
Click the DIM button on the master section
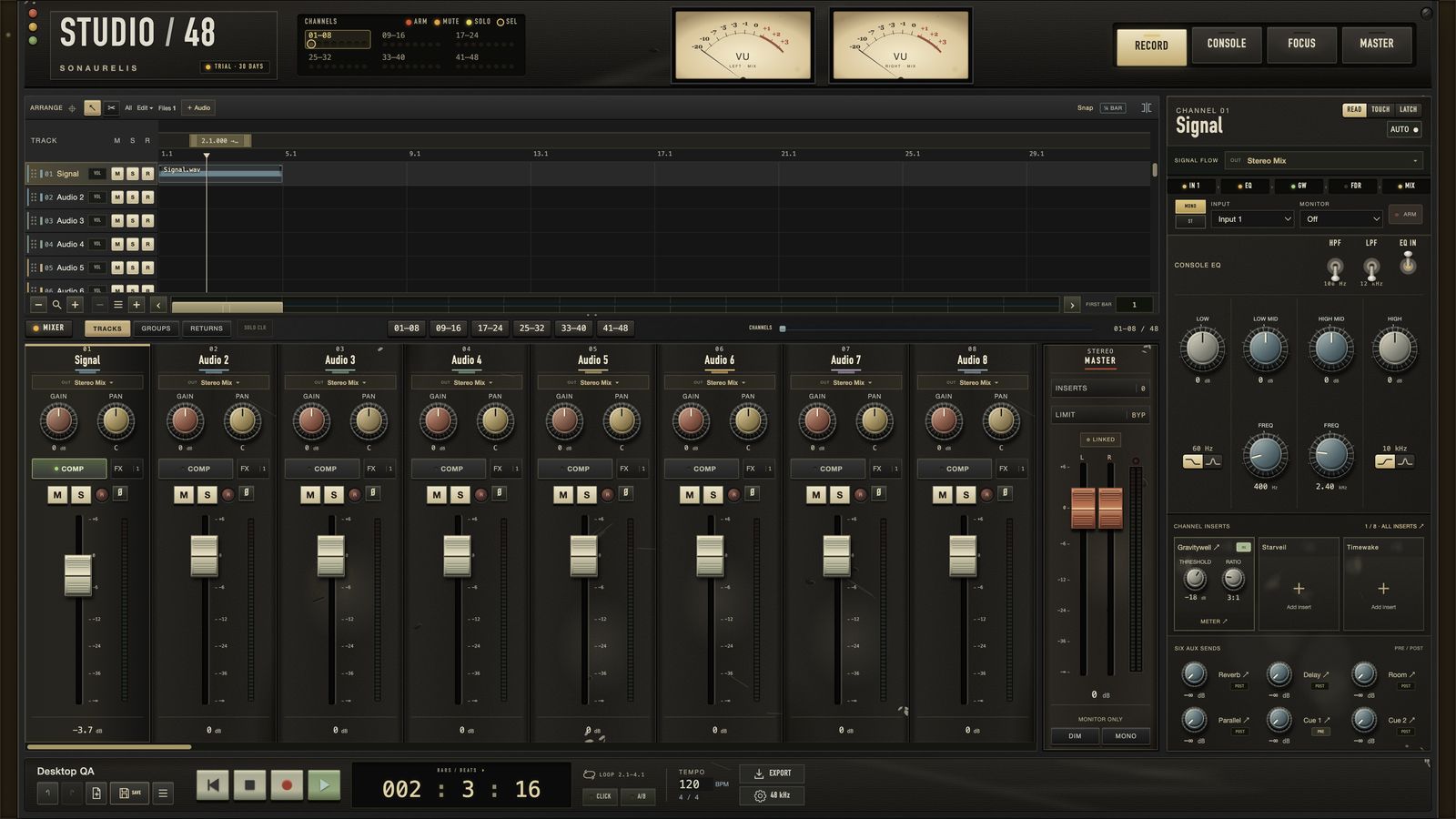click(x=1075, y=736)
